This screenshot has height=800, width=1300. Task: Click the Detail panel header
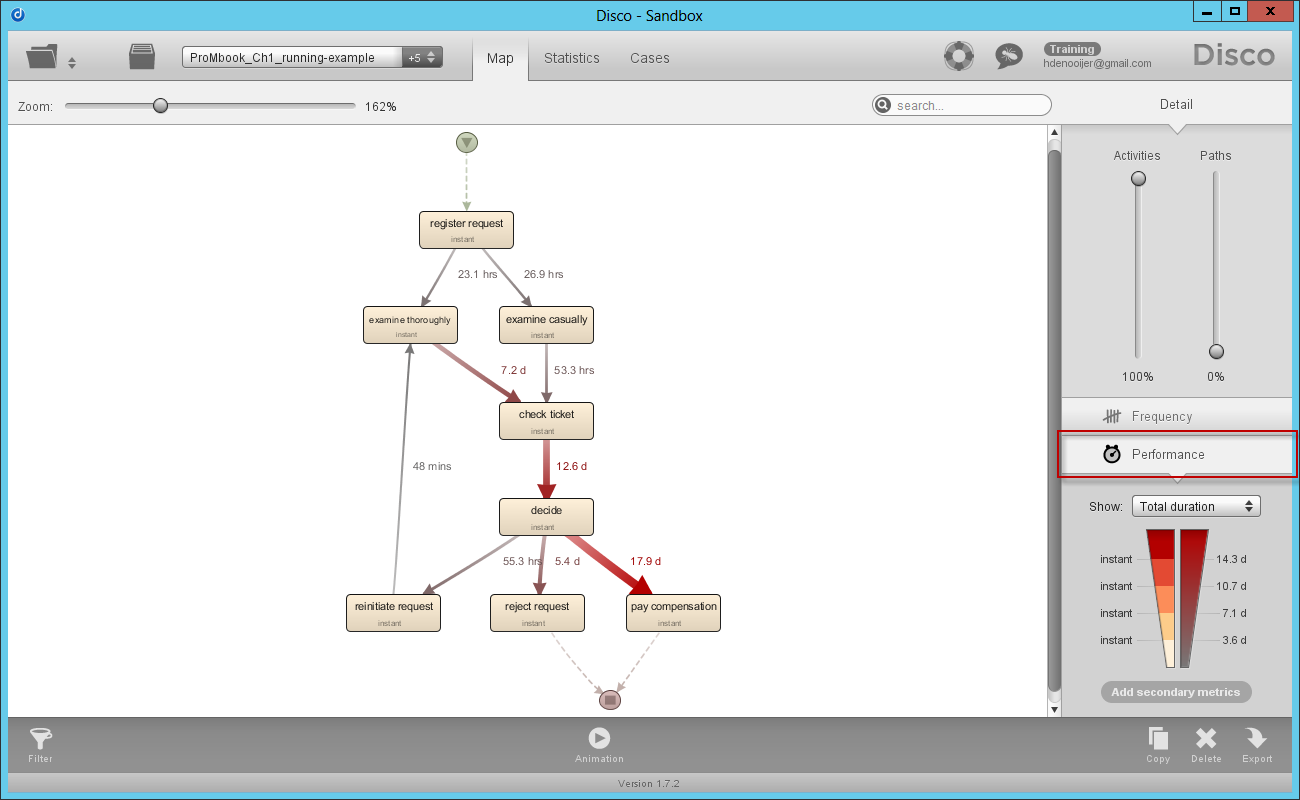[1176, 104]
